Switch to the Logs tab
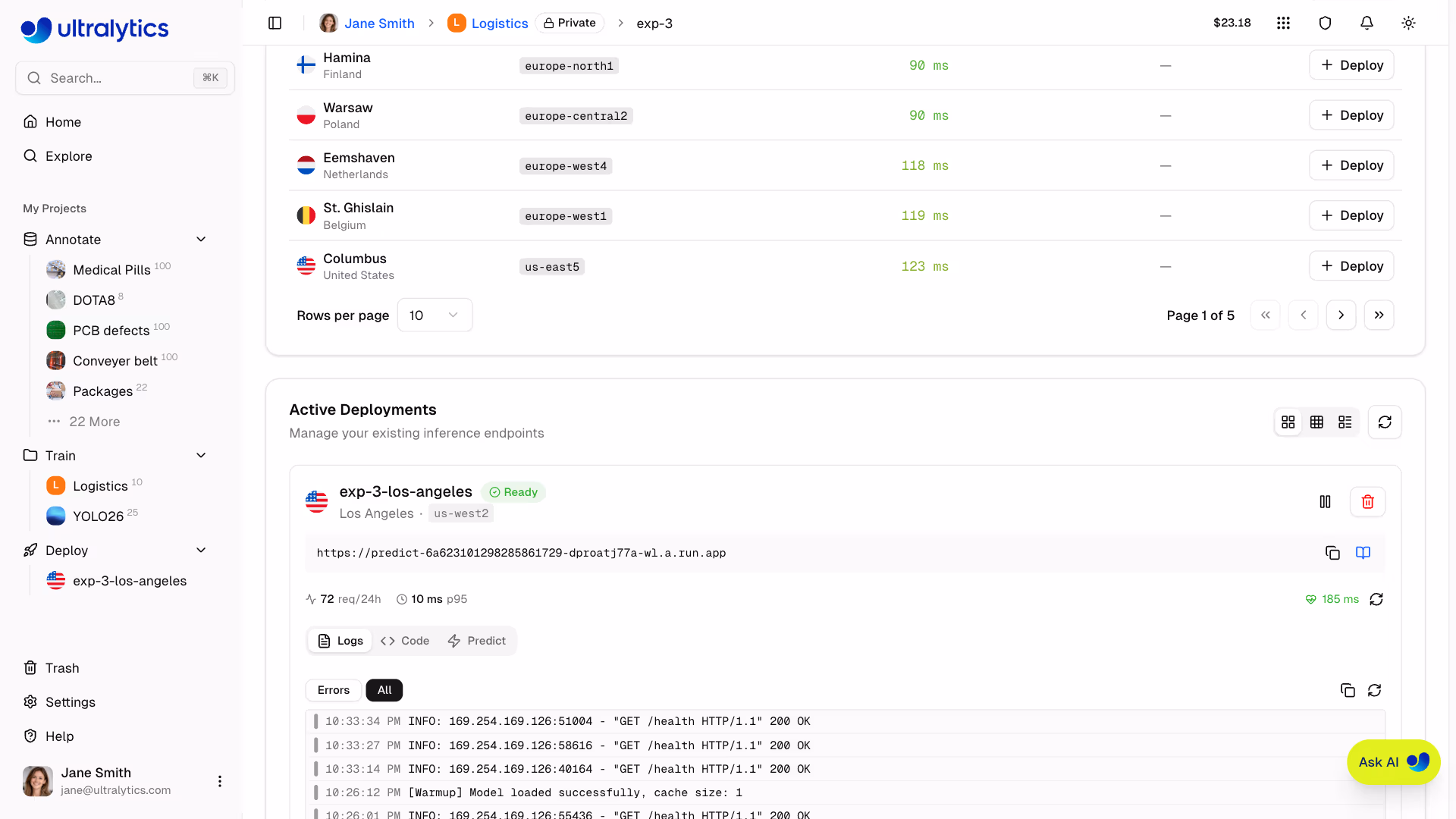Image resolution: width=1456 pixels, height=819 pixels. tap(340, 641)
